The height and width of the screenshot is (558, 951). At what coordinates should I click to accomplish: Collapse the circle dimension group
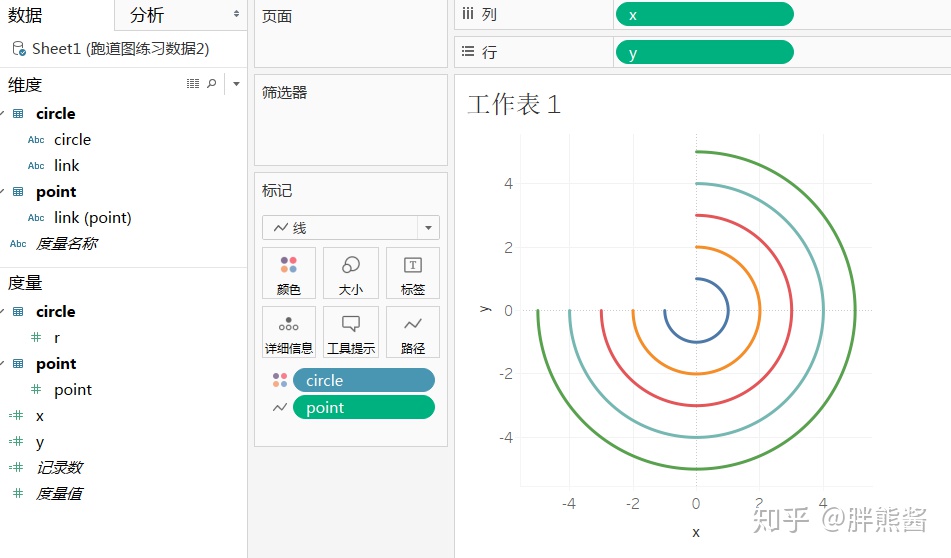2,113
